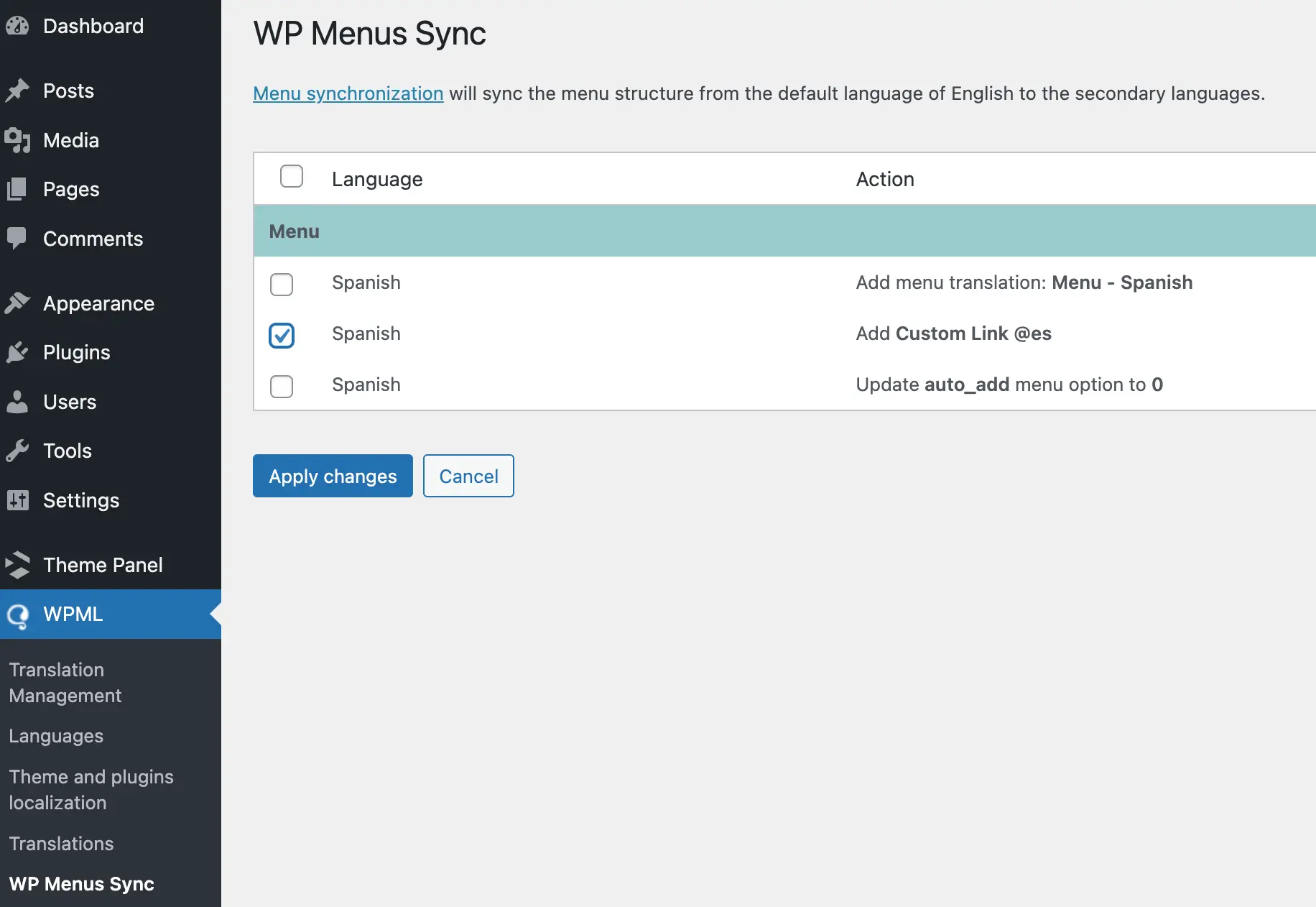The height and width of the screenshot is (907, 1316).
Task: Click the Comments bubble icon
Action: point(17,239)
